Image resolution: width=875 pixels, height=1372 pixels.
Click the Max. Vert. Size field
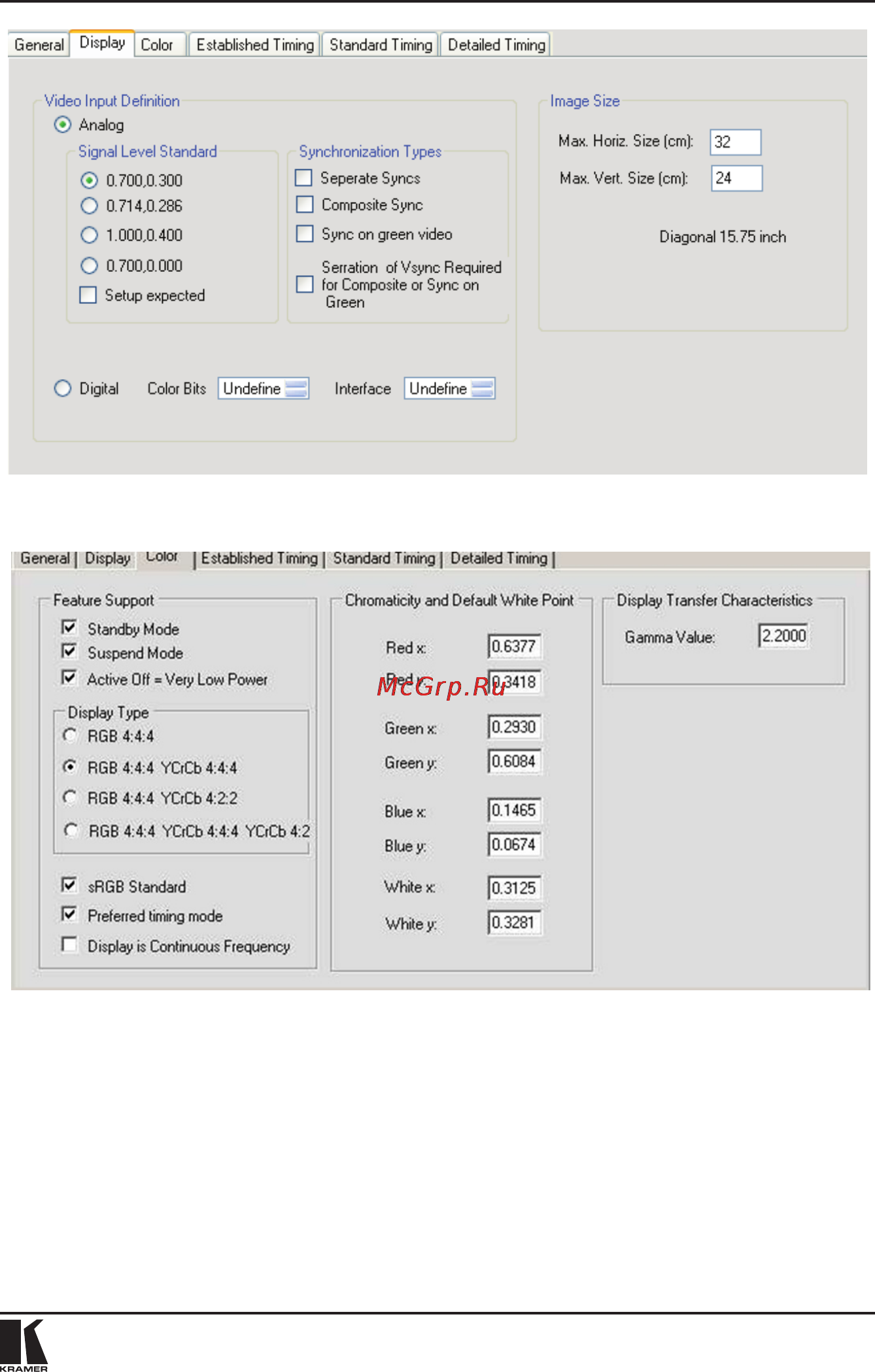(x=737, y=178)
